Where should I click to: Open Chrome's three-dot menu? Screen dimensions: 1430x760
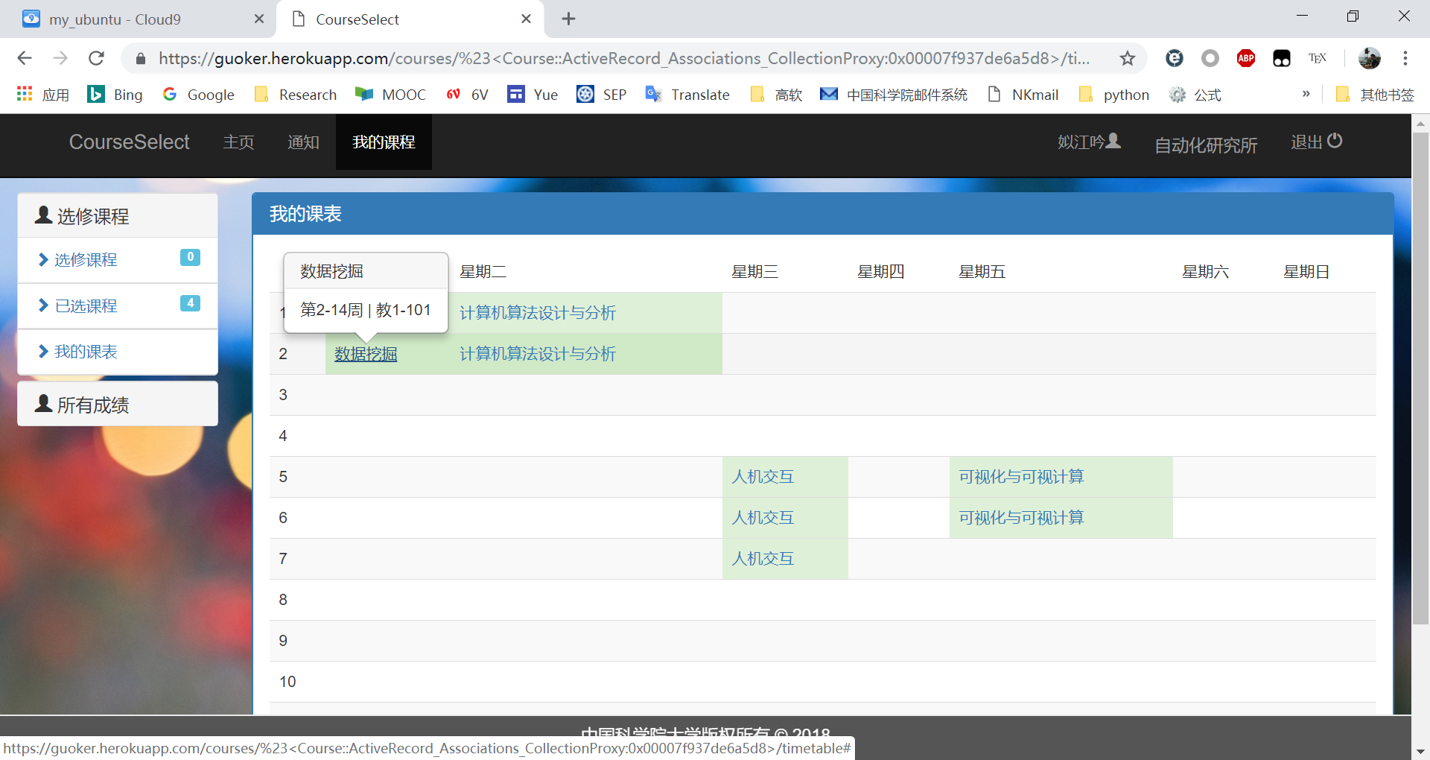point(1405,58)
